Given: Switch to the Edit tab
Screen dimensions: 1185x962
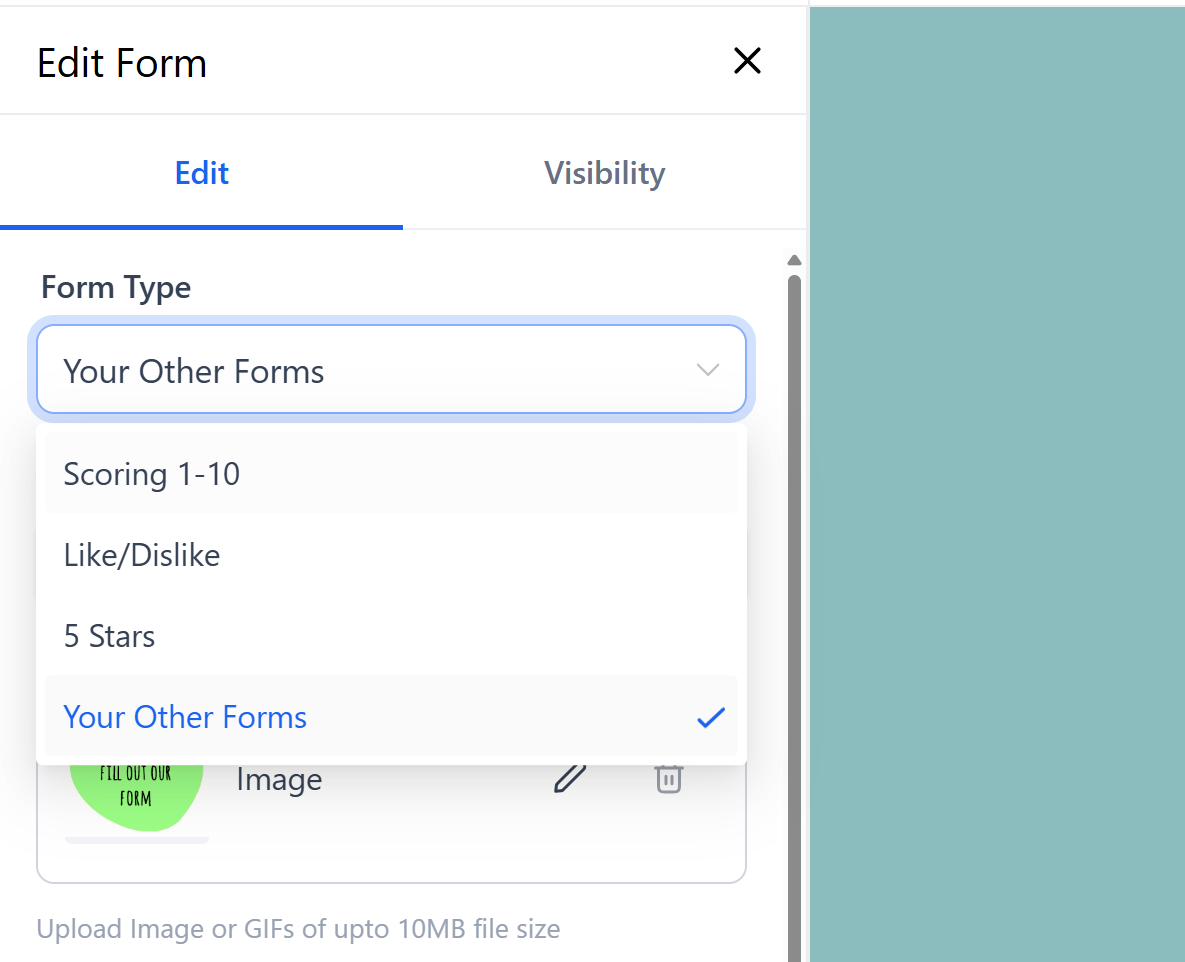Looking at the screenshot, I should (201, 172).
